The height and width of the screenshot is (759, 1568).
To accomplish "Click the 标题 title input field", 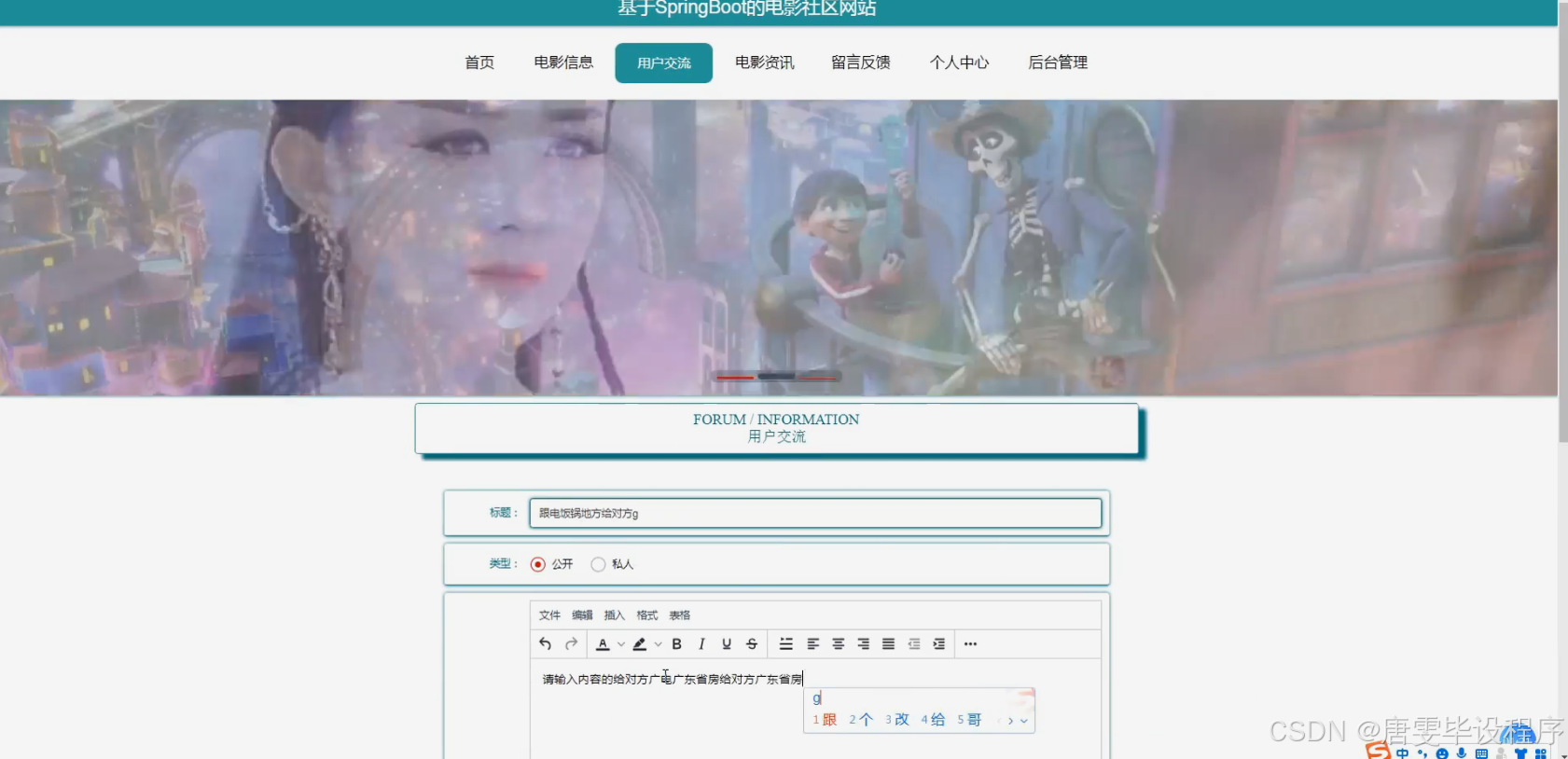I will (x=815, y=514).
